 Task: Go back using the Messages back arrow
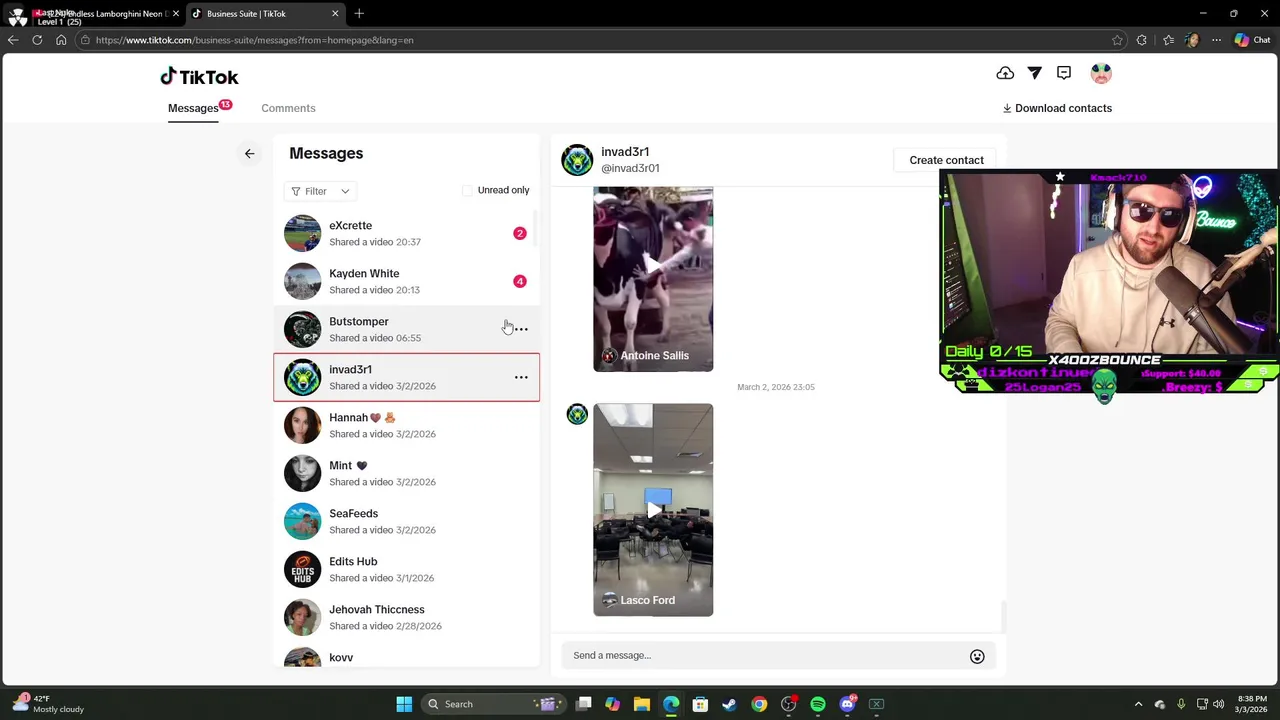(249, 153)
